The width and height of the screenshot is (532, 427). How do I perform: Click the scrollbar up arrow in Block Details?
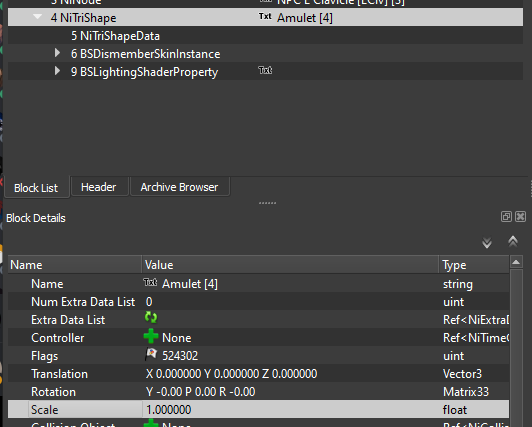516,262
